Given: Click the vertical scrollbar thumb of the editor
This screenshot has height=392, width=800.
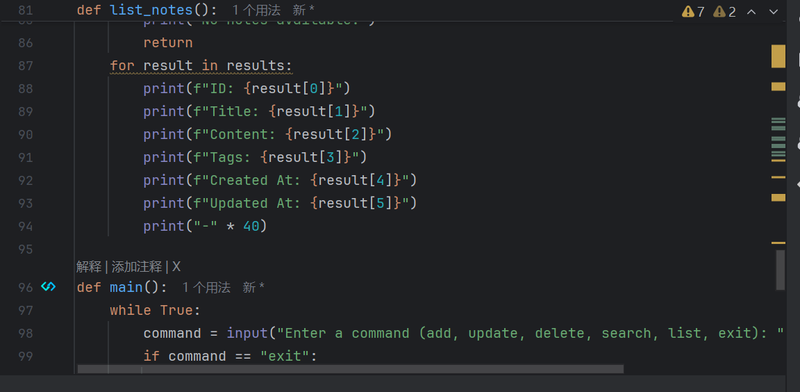Looking at the screenshot, I should click(x=781, y=270).
